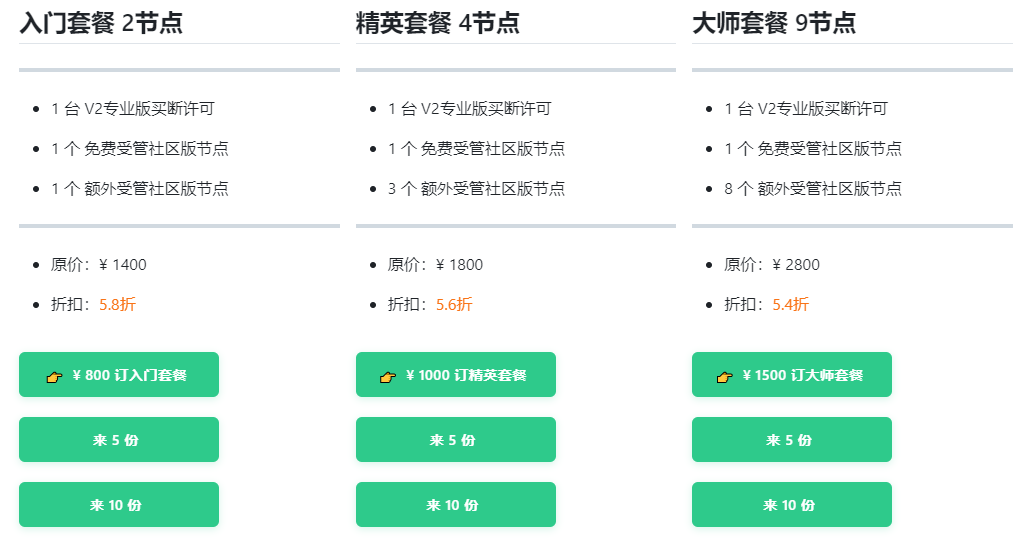Viewport: 1020px width, 543px height.
Task: Click the 精英套餐 4节点 heading
Action: 437,23
